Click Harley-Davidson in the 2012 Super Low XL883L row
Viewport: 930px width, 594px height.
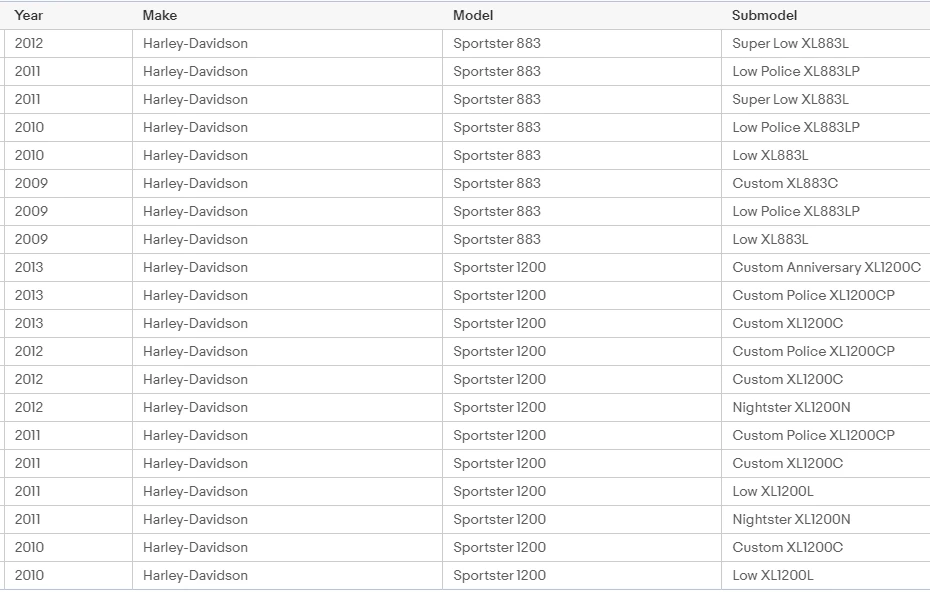coord(195,43)
